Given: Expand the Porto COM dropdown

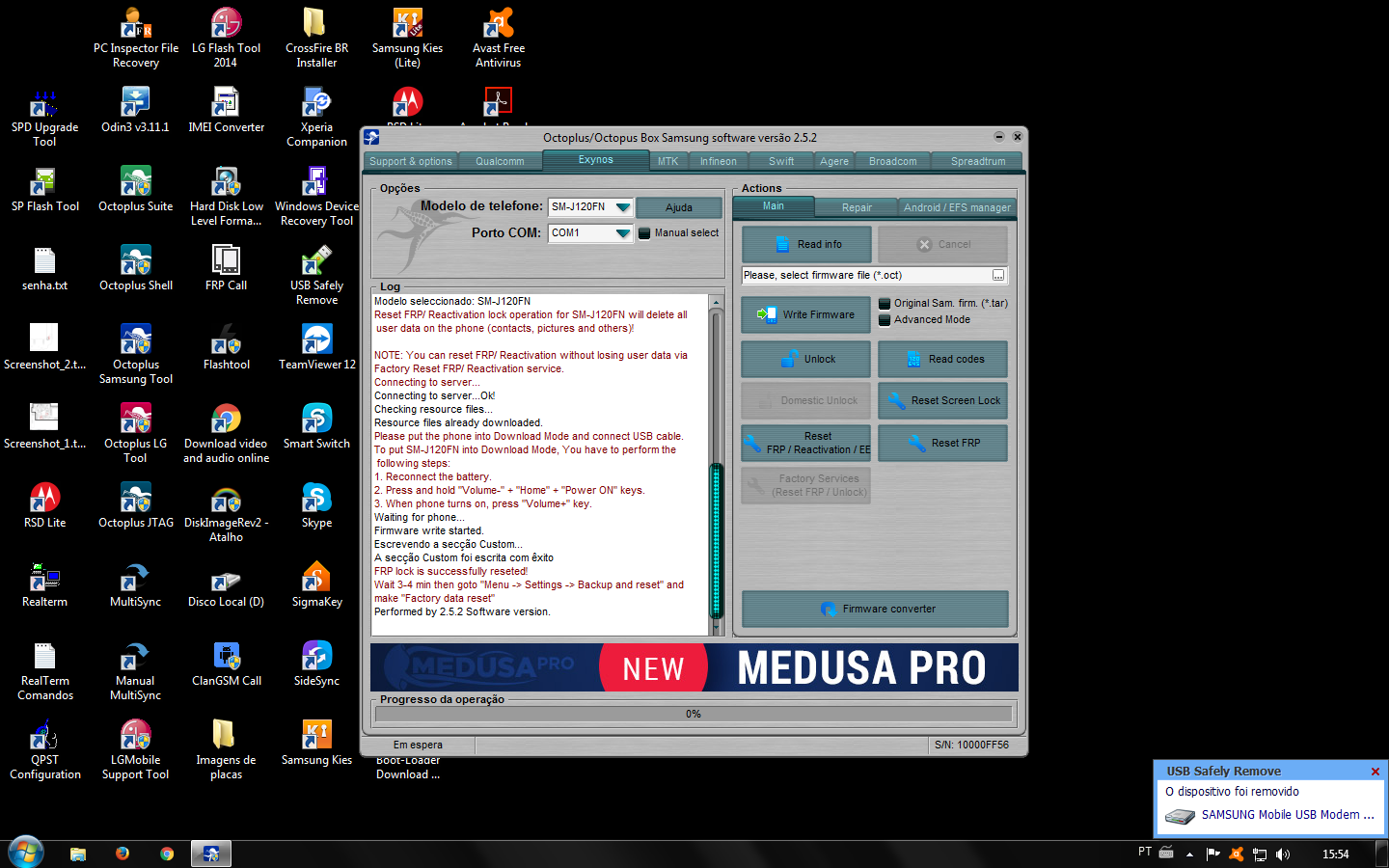Looking at the screenshot, I should coord(623,233).
